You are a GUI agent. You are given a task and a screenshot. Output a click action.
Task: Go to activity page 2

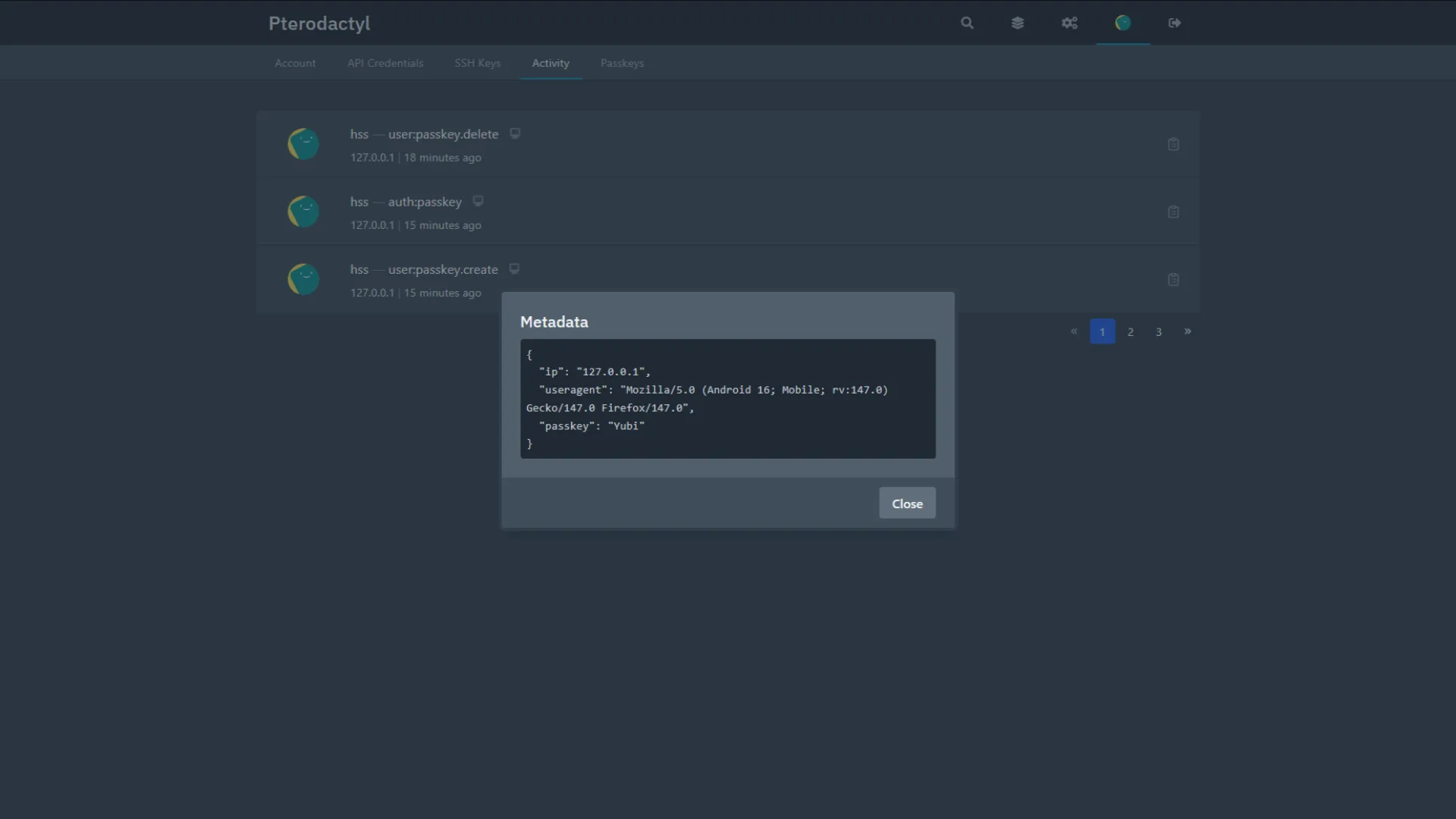point(1130,331)
